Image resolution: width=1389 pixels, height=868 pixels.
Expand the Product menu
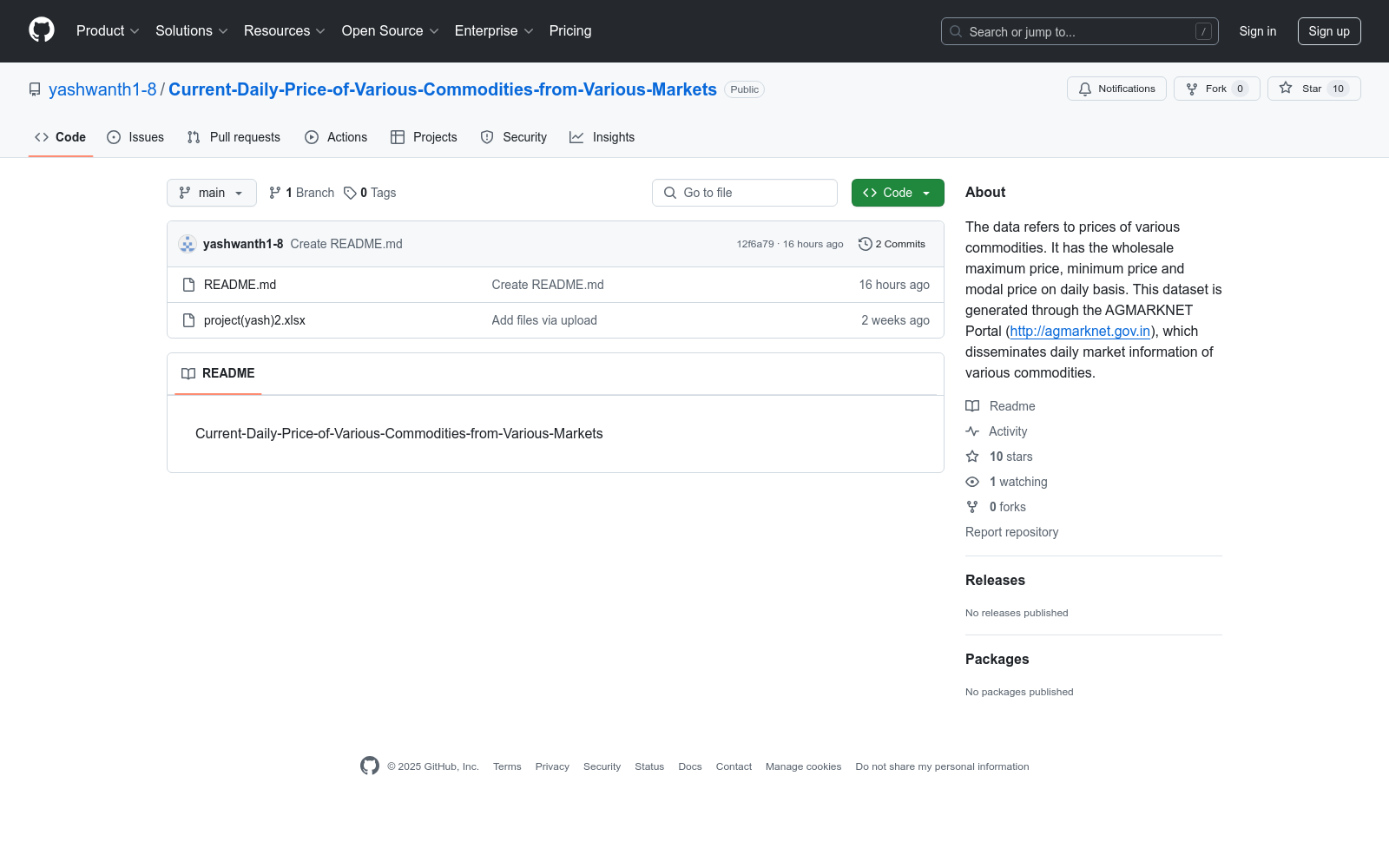click(108, 31)
